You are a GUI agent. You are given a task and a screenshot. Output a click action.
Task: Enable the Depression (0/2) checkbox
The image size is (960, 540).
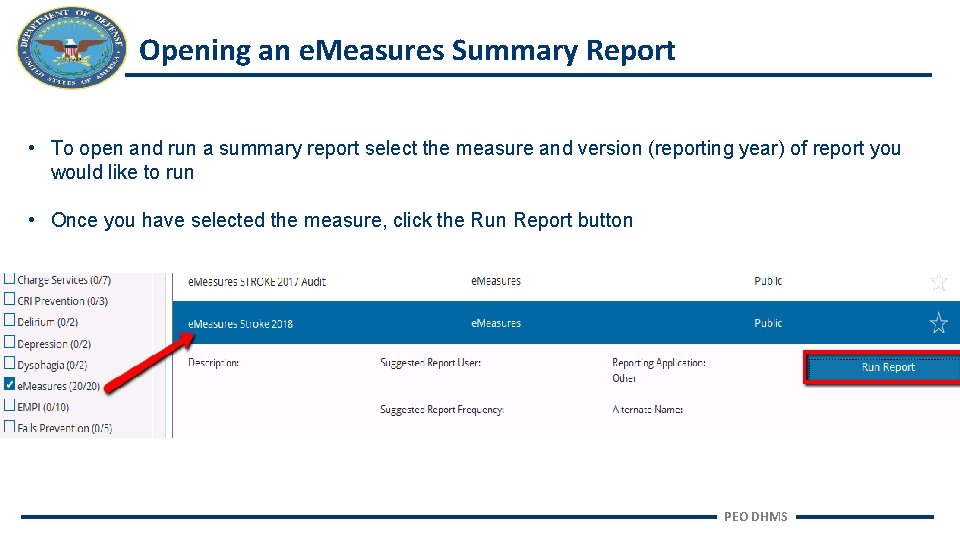pyautogui.click(x=9, y=342)
